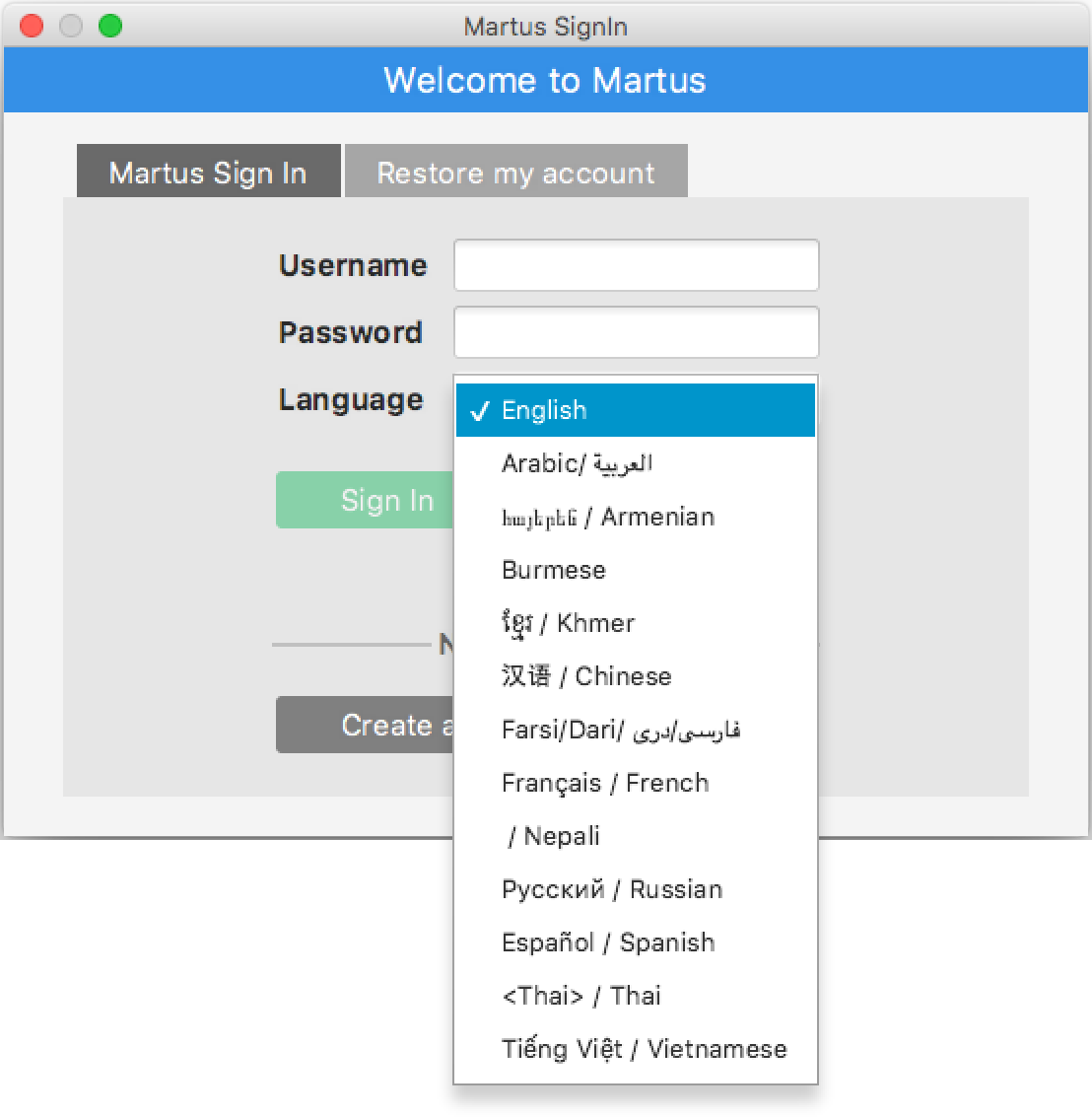Screen dimensions: 1092x1117
Task: Pick the Thai language option
Action: (636, 995)
